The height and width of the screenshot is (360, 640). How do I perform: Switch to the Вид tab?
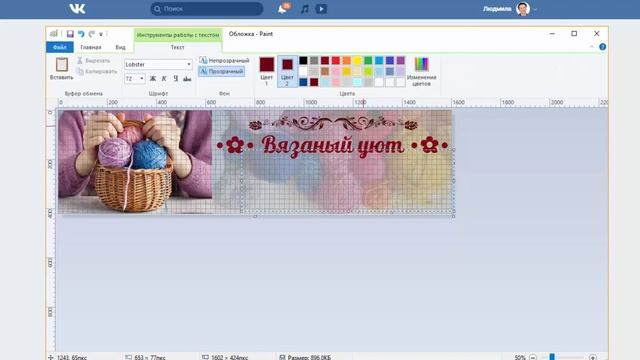click(x=120, y=47)
